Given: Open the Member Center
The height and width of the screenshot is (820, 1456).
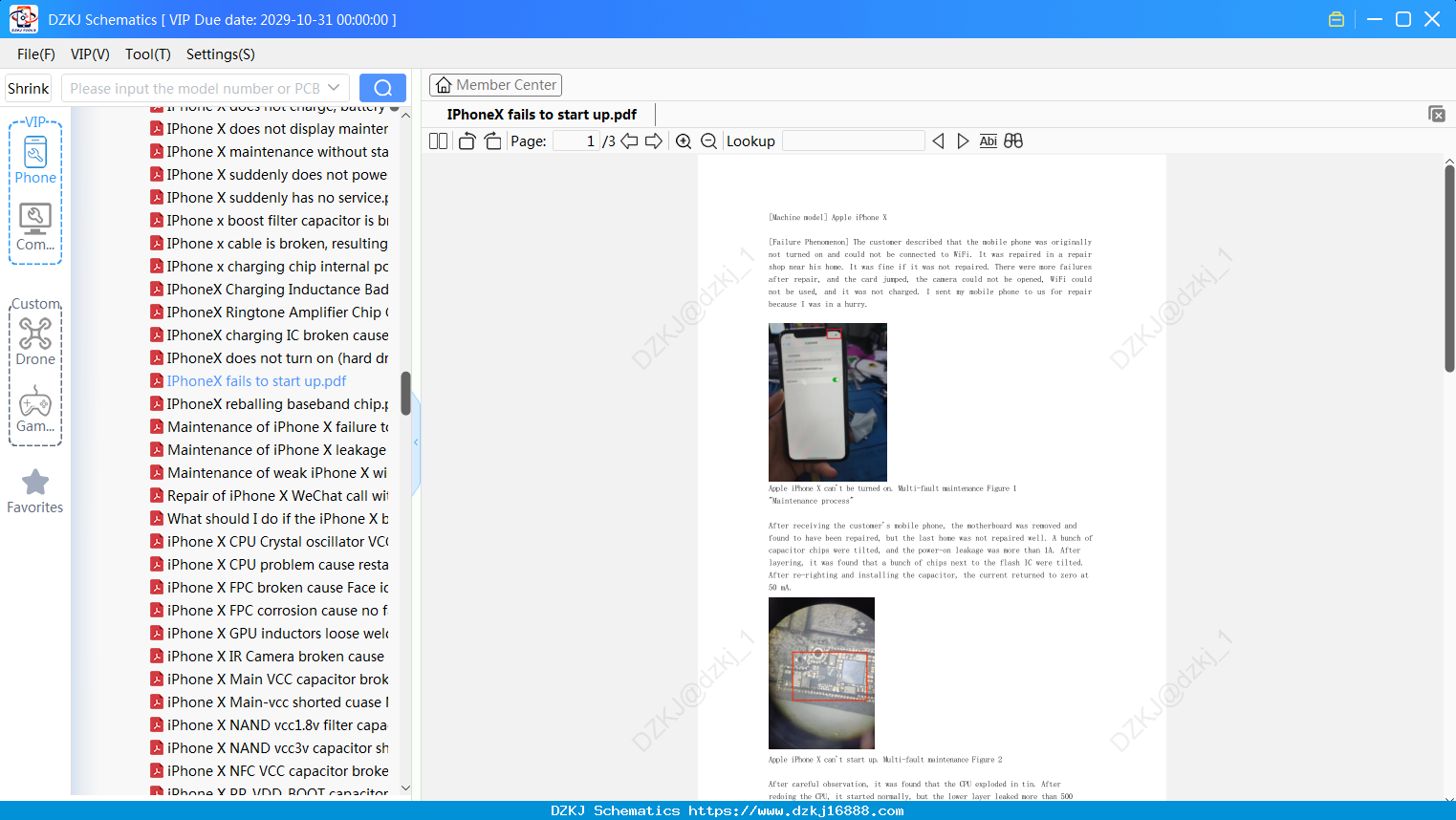Looking at the screenshot, I should [495, 85].
